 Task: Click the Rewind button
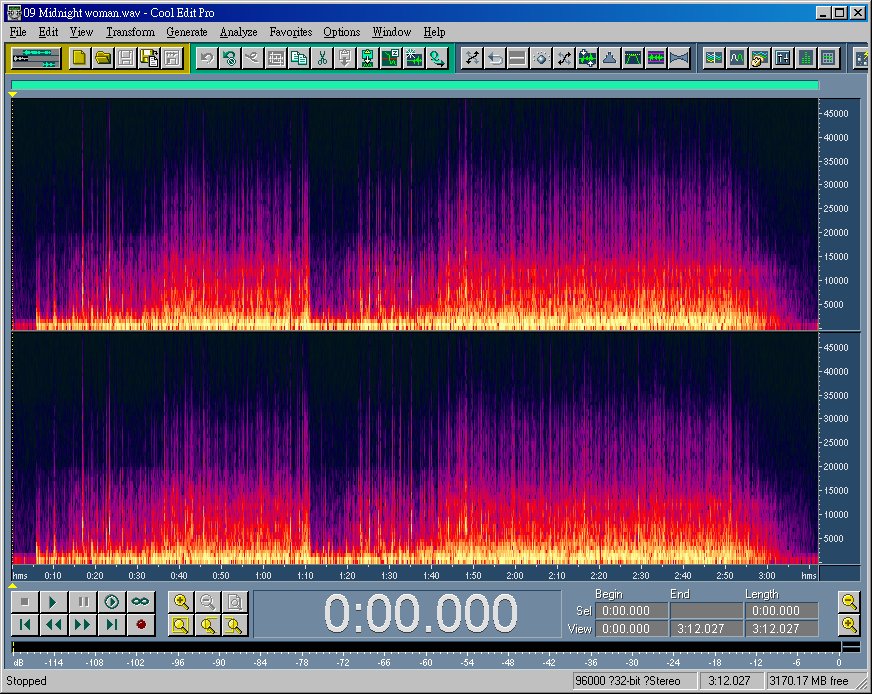(54, 625)
